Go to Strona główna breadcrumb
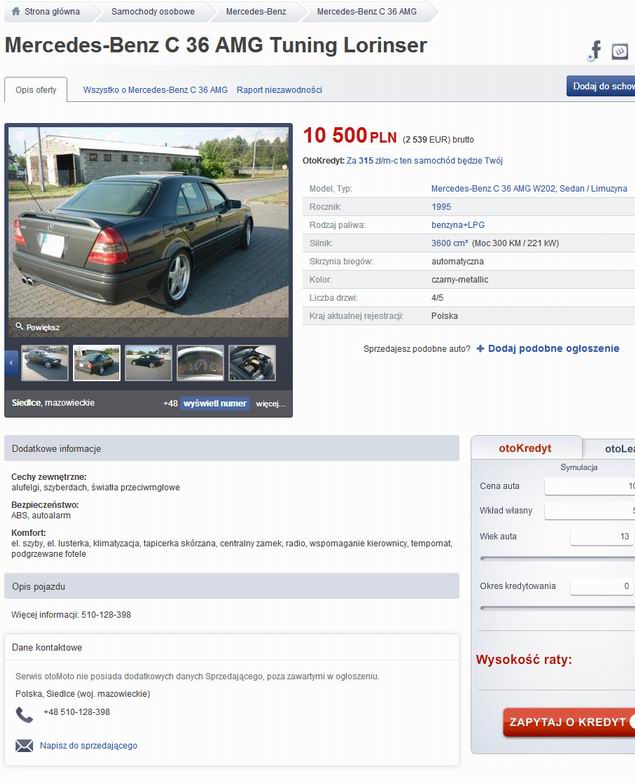This screenshot has height=783, width=635. pos(52,11)
